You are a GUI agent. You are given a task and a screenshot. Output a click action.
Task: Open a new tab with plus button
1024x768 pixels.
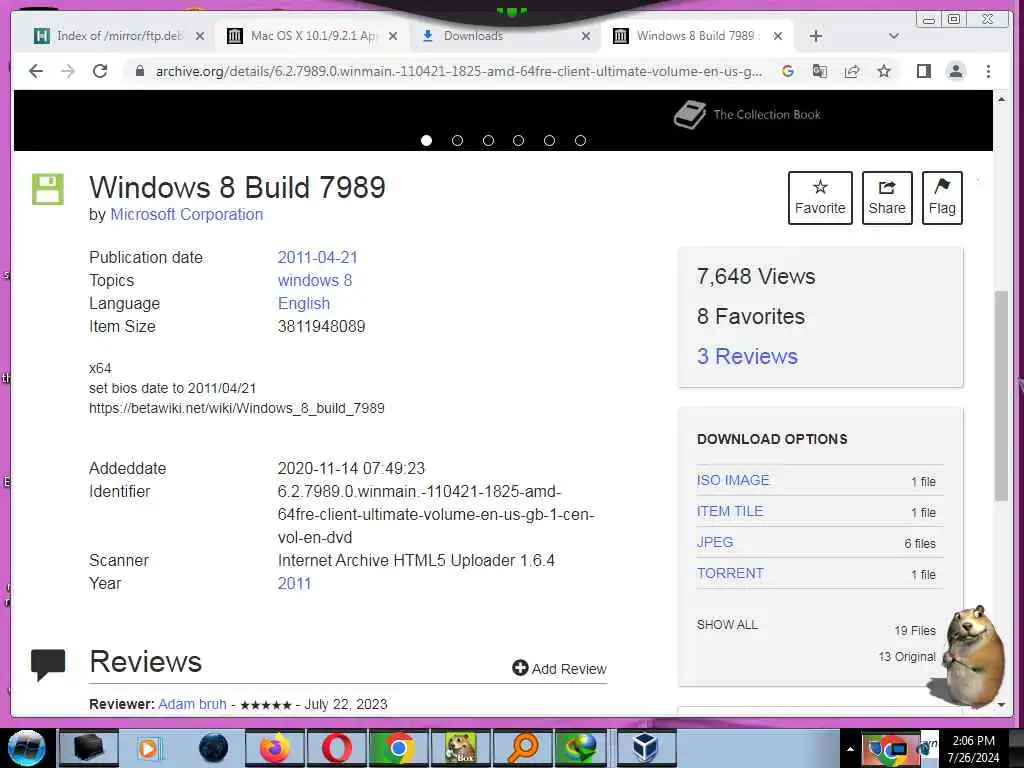tap(815, 36)
